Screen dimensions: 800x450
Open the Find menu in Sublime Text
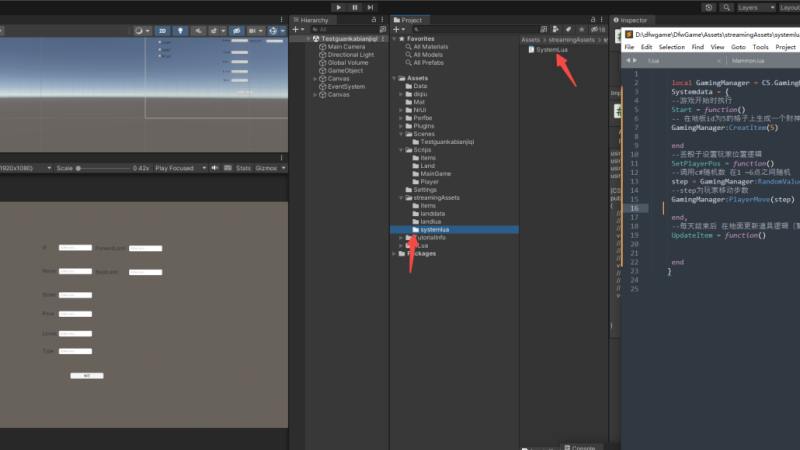[x=697, y=47]
